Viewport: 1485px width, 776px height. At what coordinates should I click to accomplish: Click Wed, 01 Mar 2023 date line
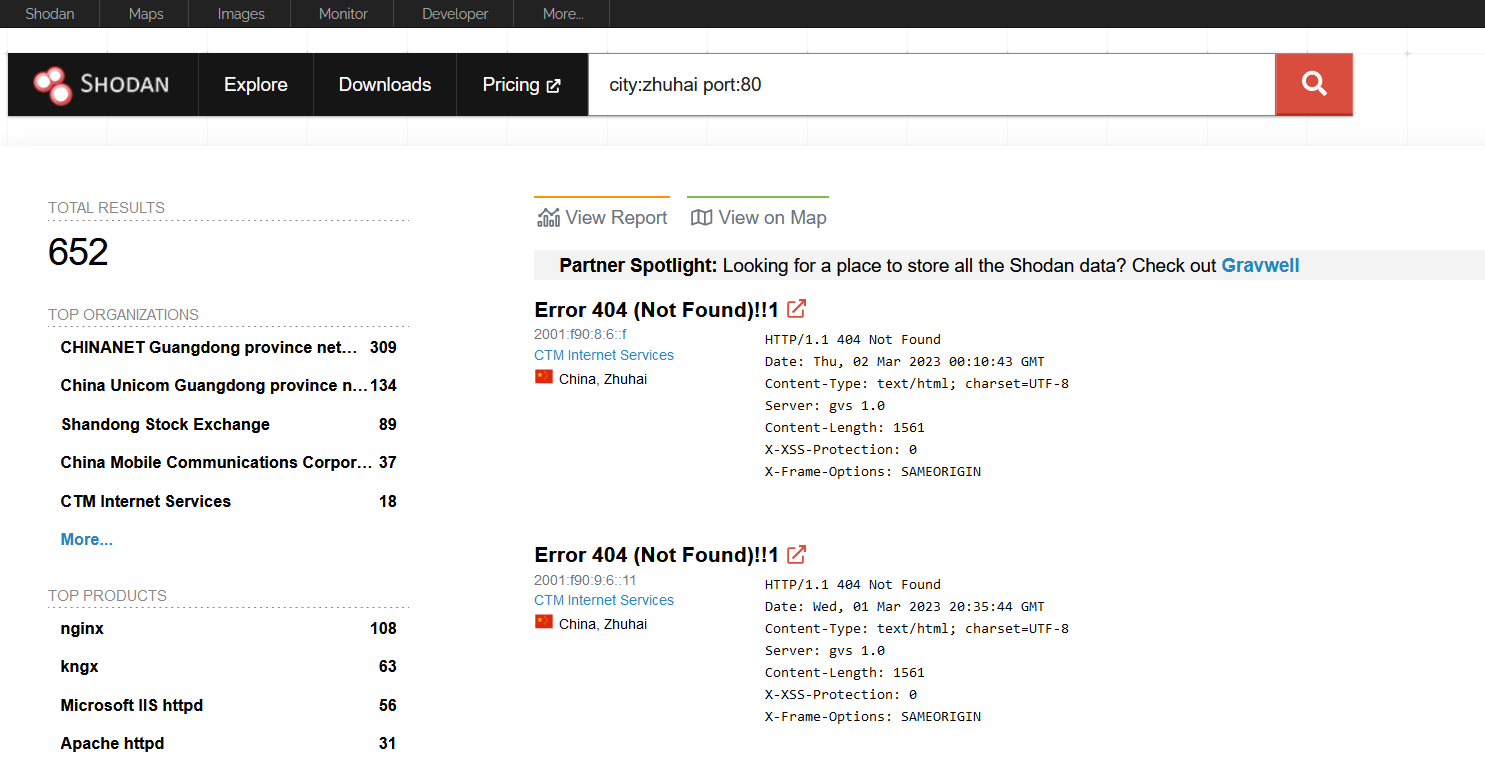tap(905, 606)
